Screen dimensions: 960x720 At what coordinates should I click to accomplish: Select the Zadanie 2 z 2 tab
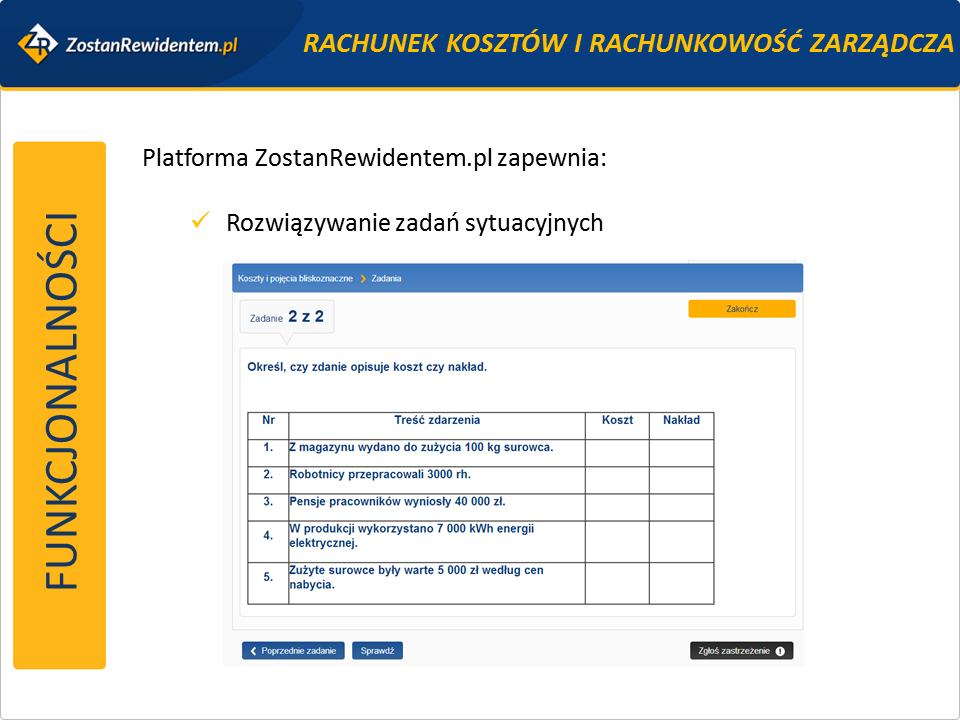(x=287, y=317)
